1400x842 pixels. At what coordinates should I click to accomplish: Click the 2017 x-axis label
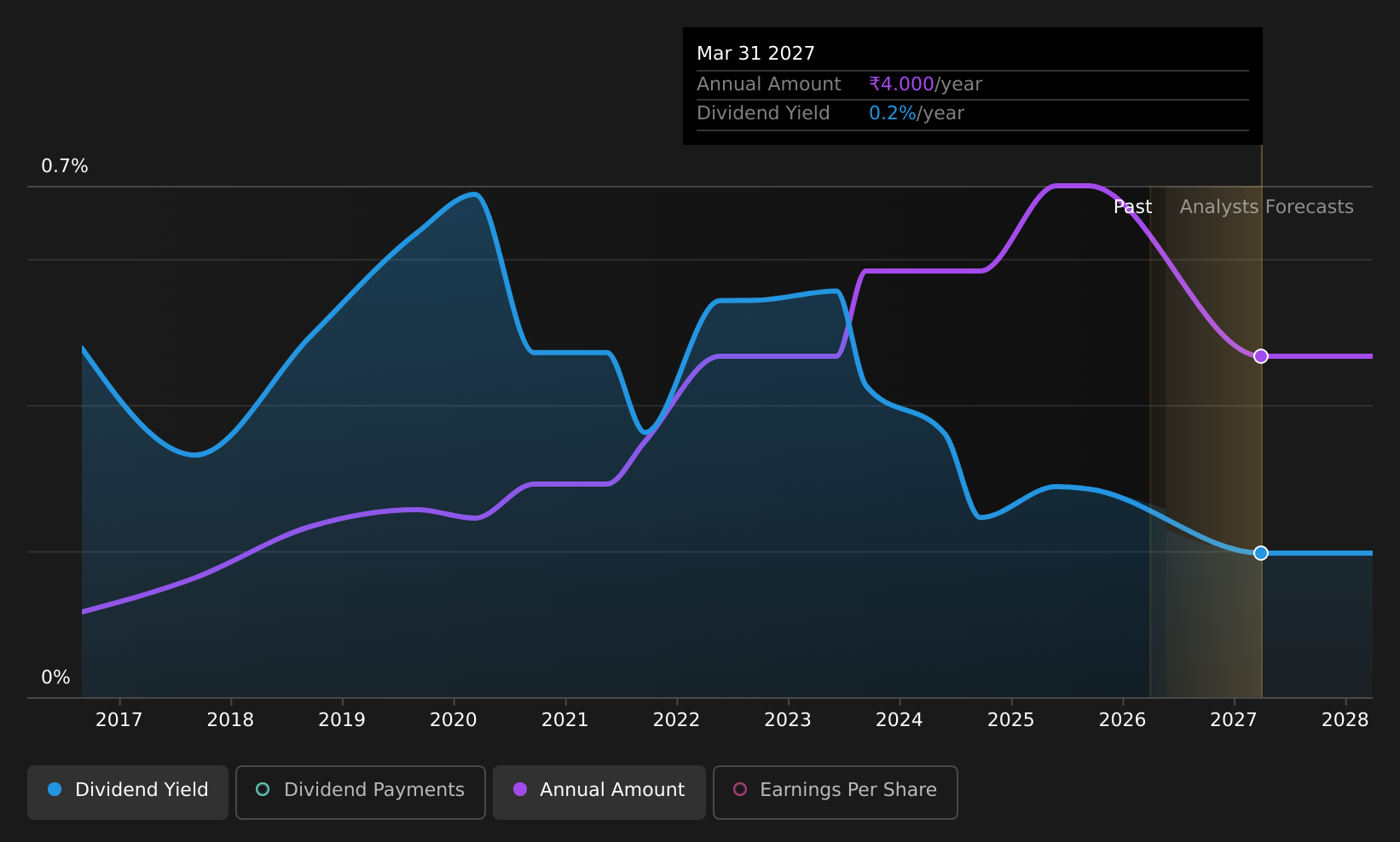click(x=119, y=720)
